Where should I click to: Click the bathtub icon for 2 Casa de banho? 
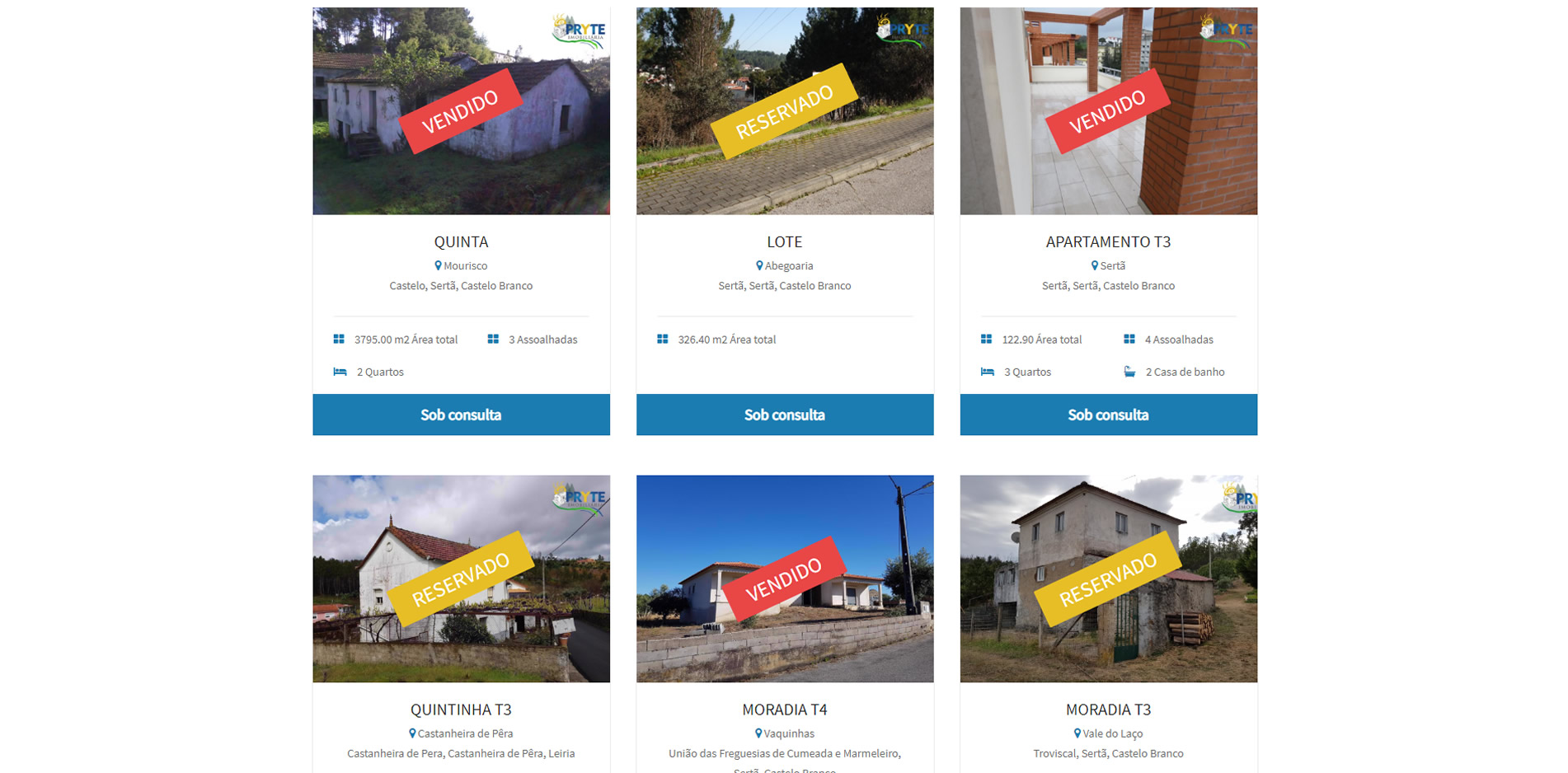1129,372
